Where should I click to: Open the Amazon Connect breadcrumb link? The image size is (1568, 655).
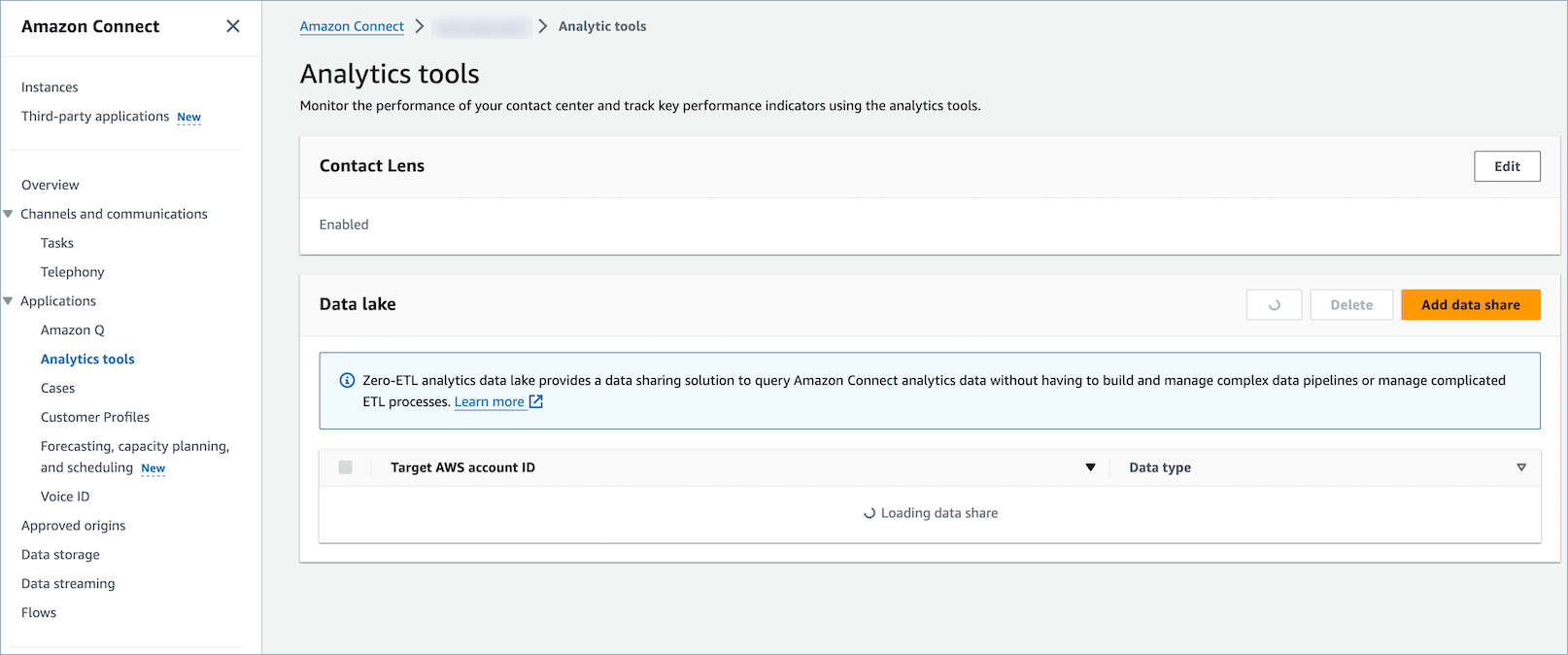tap(352, 26)
